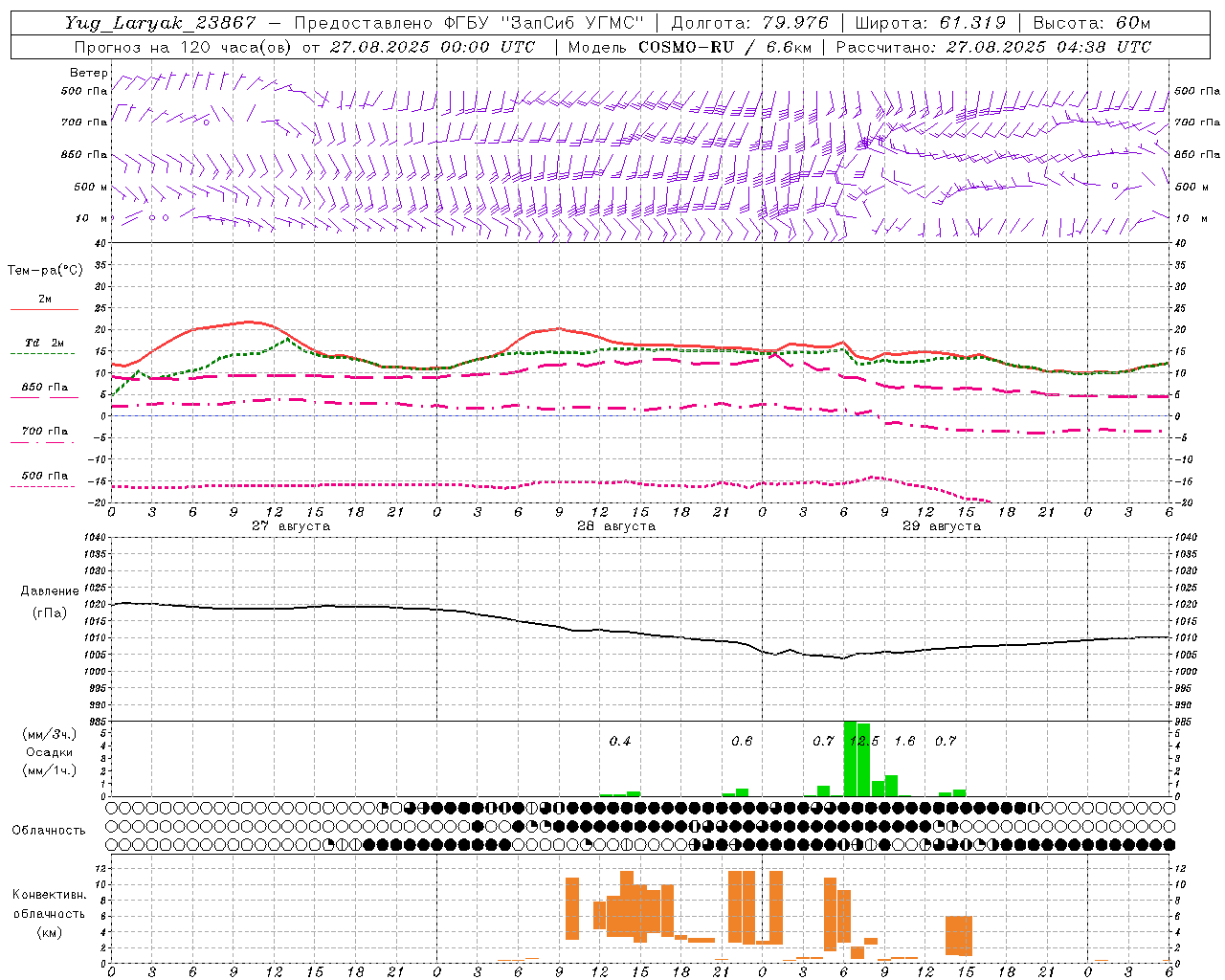Screen dimensions: 1225x980
Task: Click the (мм/1ч.) precipitation unit label
Action: (x=50, y=770)
